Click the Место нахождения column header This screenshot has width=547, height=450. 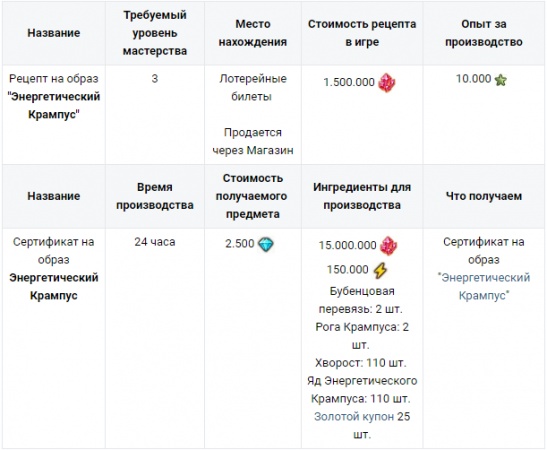pyautogui.click(x=253, y=33)
